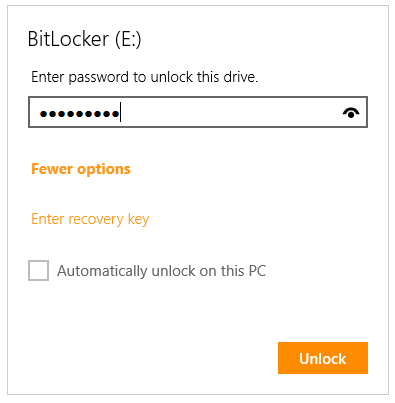
Task: Unlock drive E: using the Unlock button
Action: [323, 358]
